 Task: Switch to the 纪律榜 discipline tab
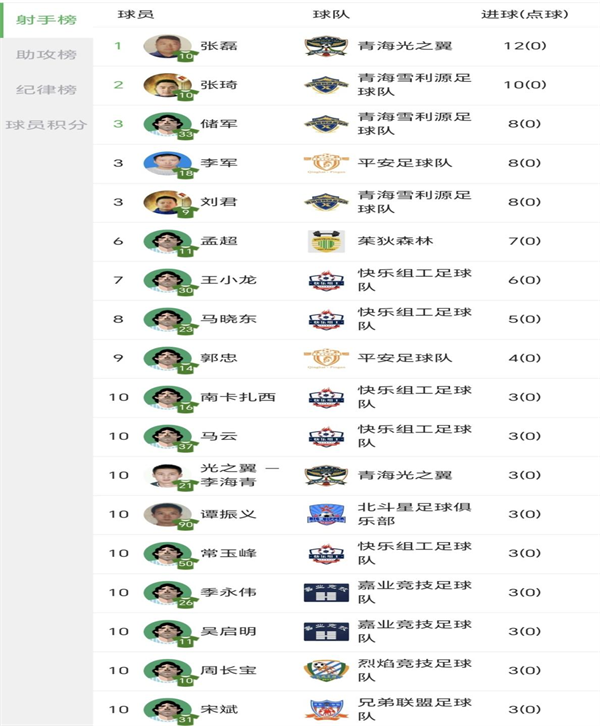pos(46,89)
